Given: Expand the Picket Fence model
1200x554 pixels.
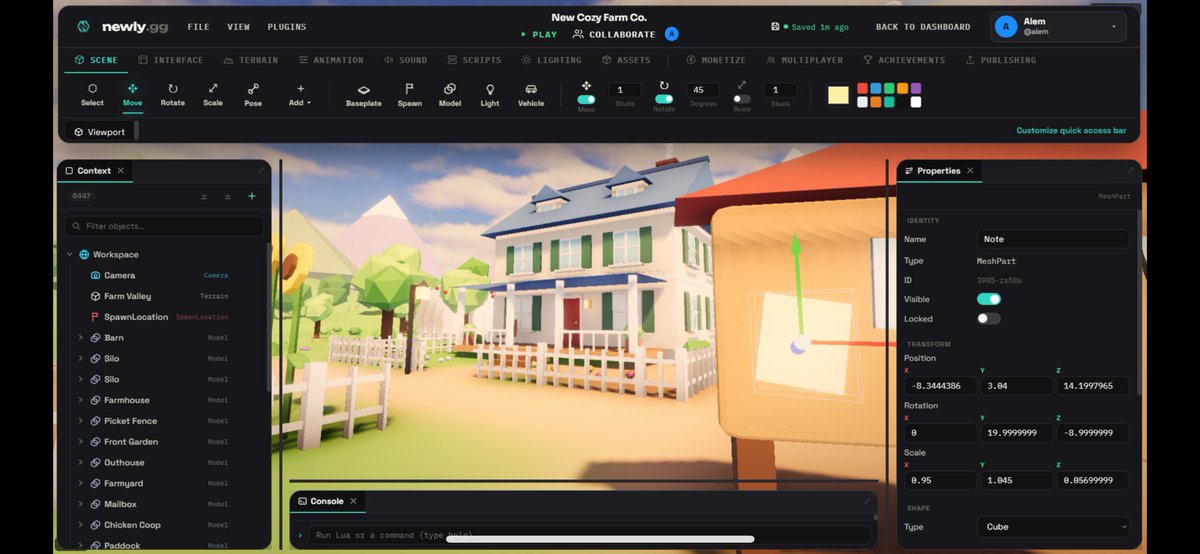Looking at the screenshot, I should tap(81, 421).
